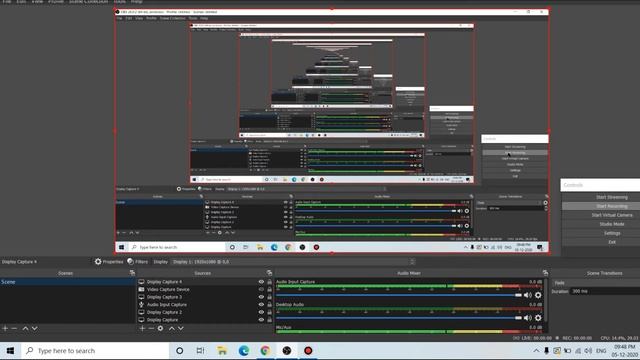
Task: Add a new source with plus icon
Action: click(142, 328)
